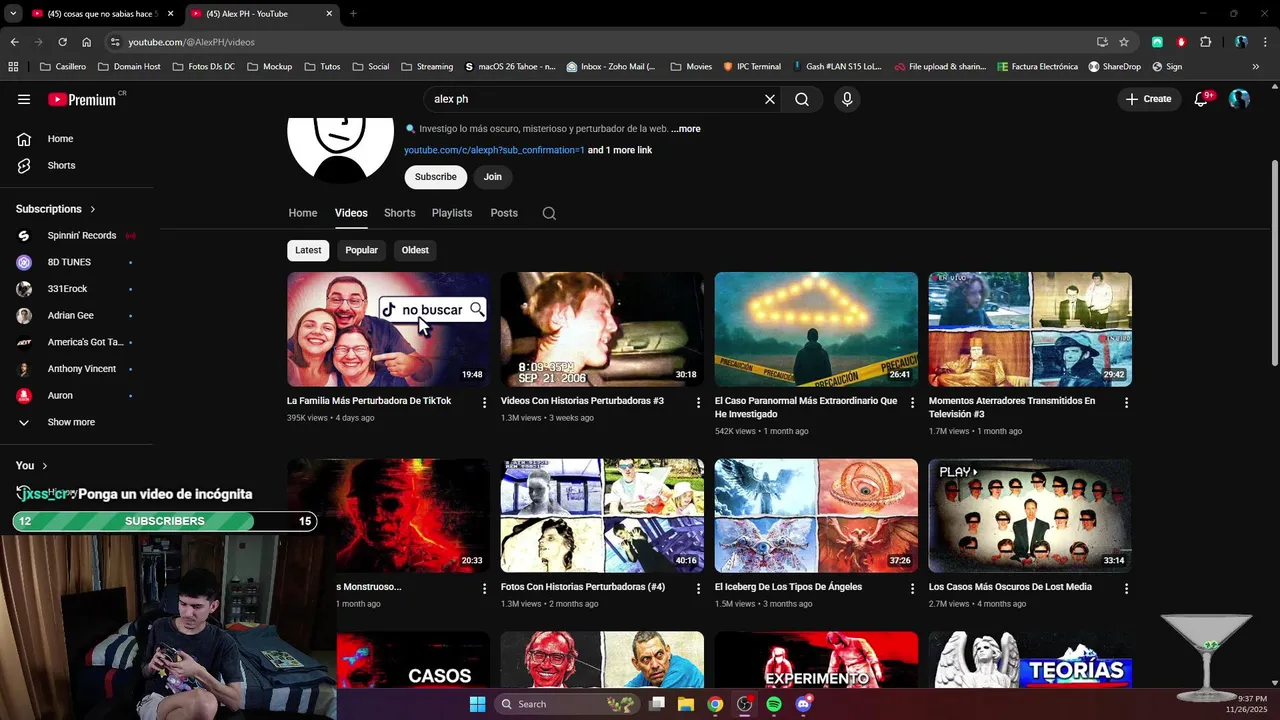The width and height of the screenshot is (1280, 720).
Task: Open options for El Caso Paranormal video
Action: pyautogui.click(x=912, y=402)
